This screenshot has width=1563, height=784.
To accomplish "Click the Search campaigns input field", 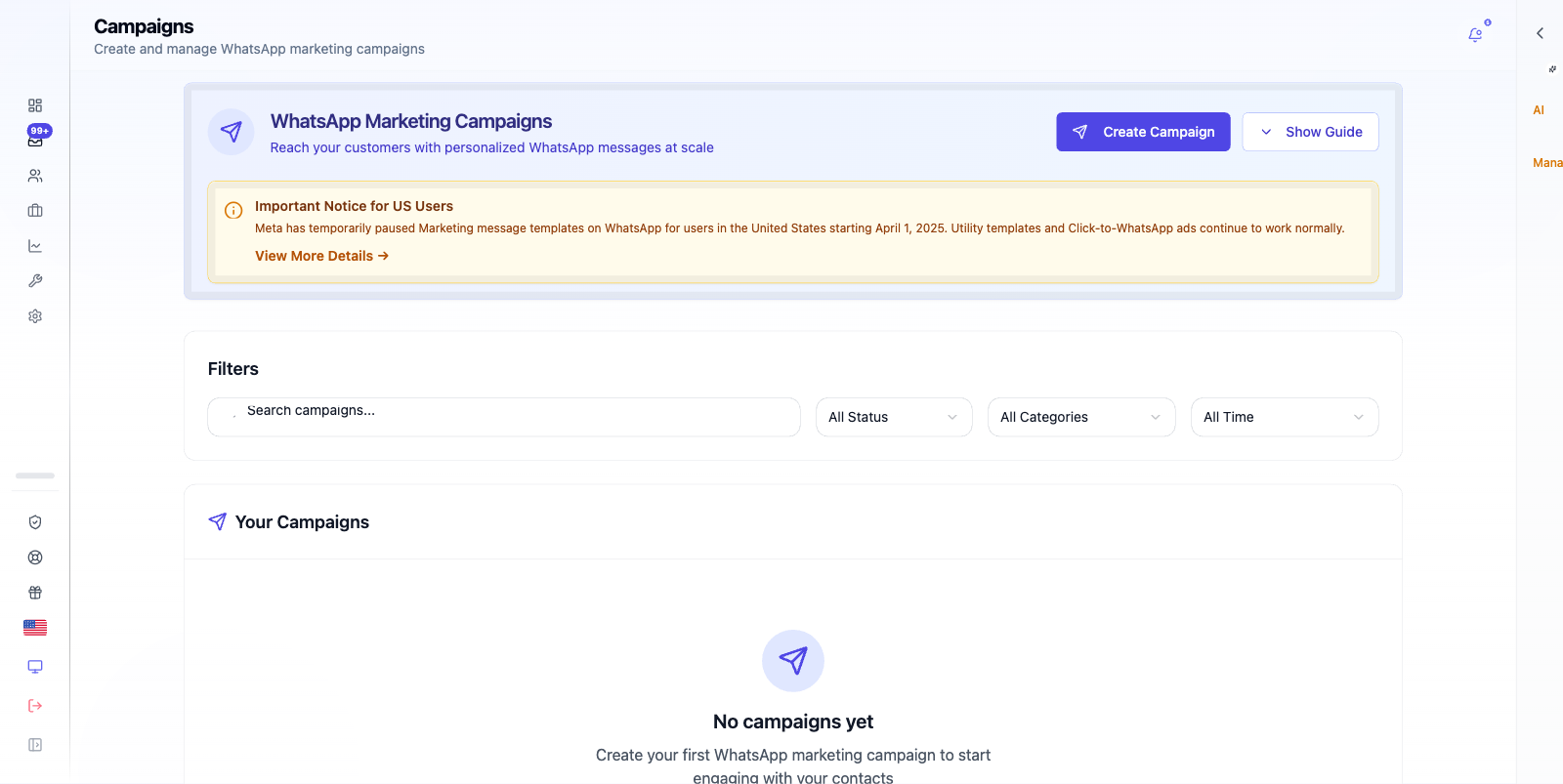I will click(x=504, y=417).
